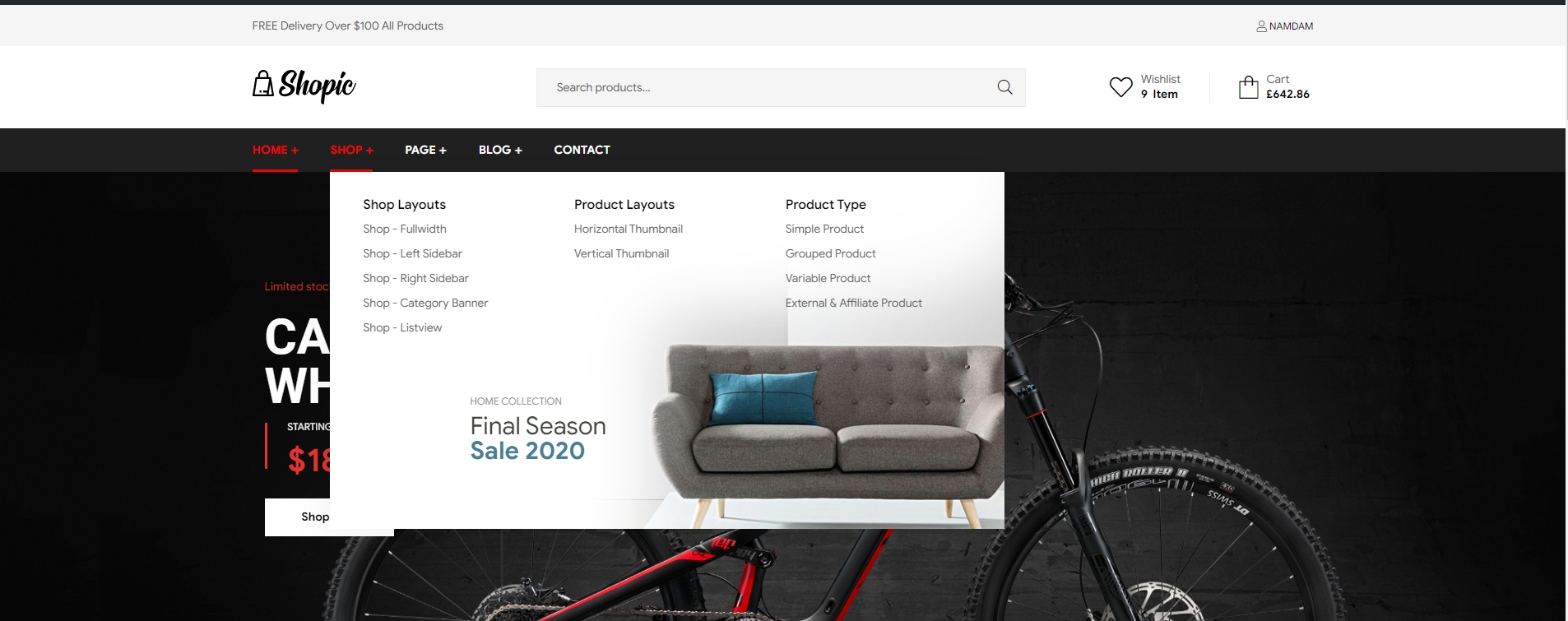
Task: Open the wishlist heart icon
Action: tap(1120, 86)
